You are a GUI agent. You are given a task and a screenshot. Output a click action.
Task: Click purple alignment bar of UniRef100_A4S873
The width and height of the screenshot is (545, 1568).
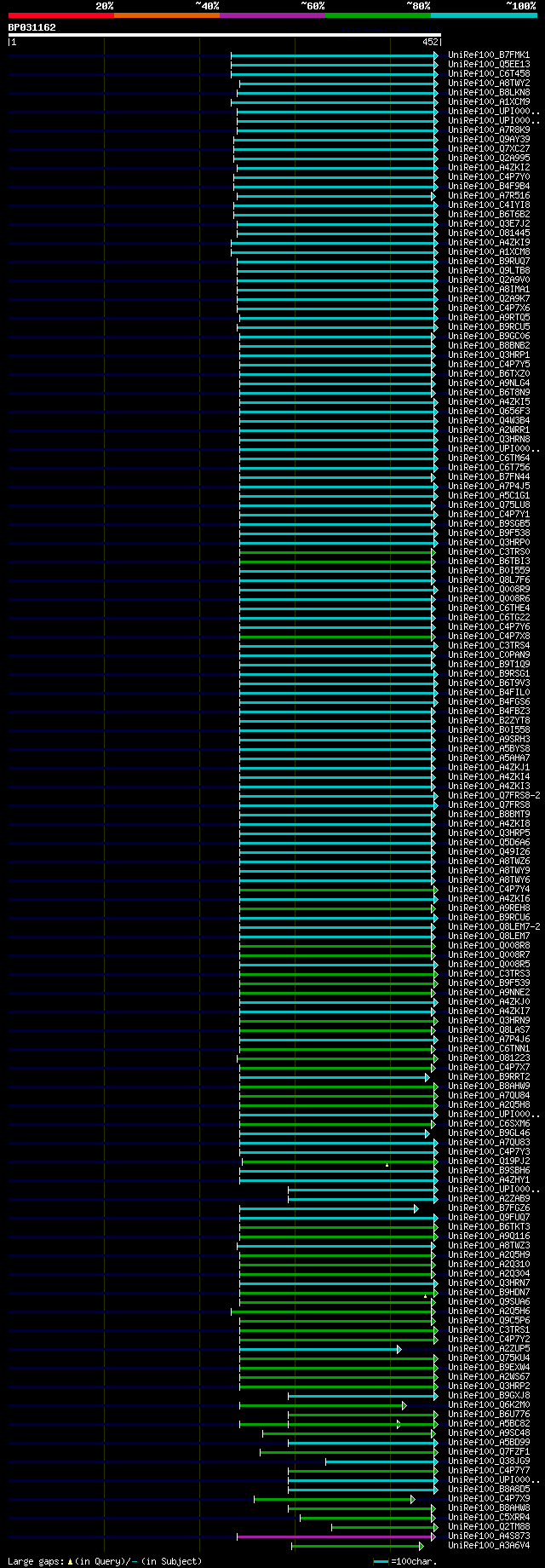coord(336,1536)
